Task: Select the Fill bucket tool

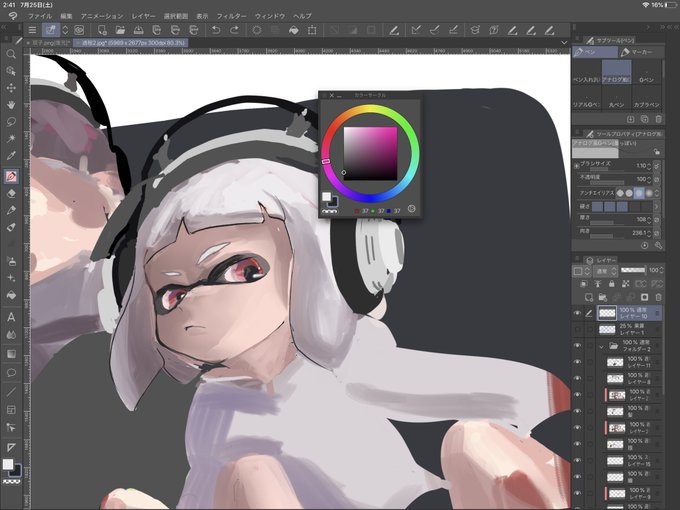Action: click(x=11, y=295)
